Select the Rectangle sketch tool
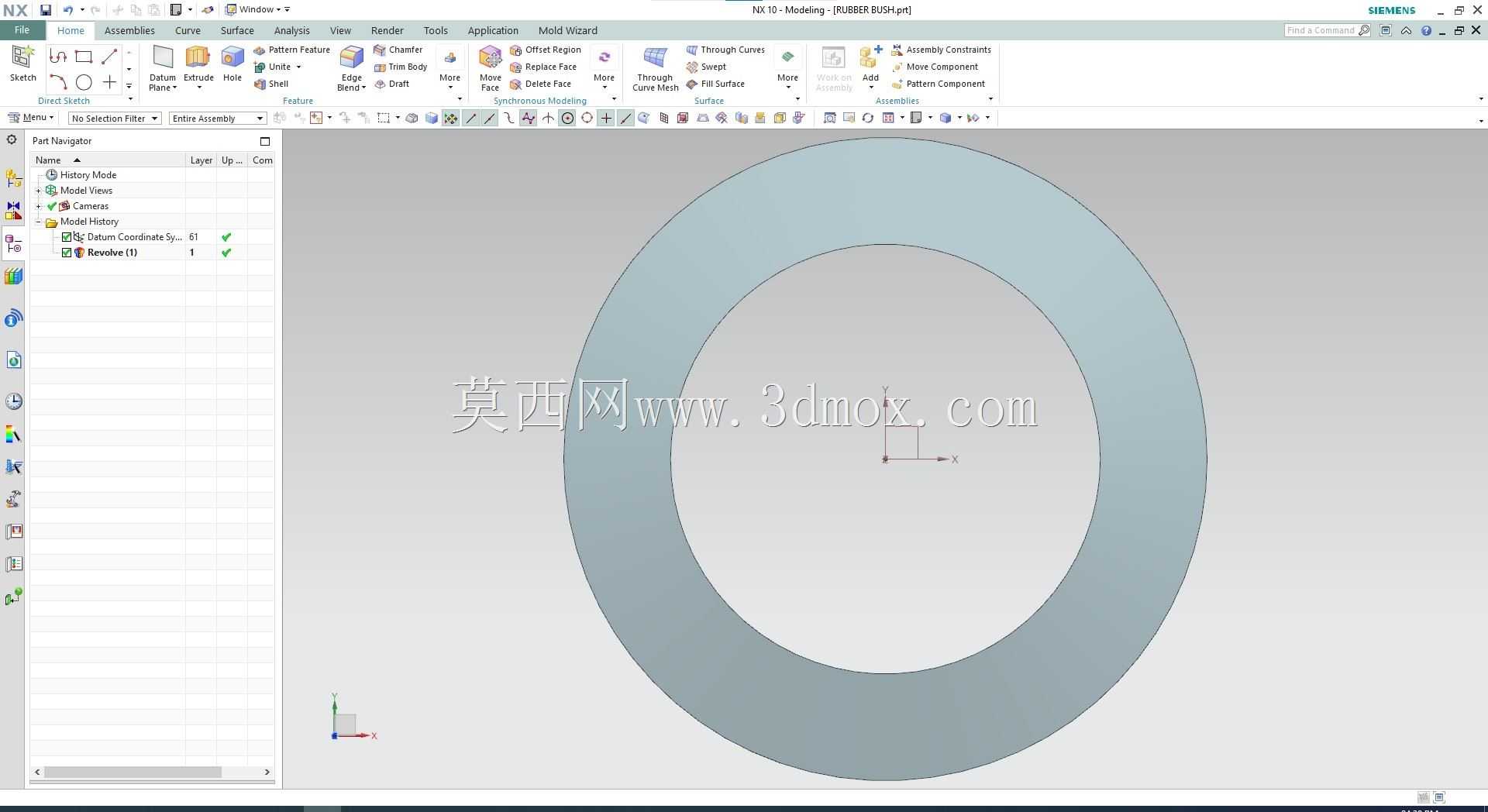Viewport: 1488px width, 812px height. 84,57
